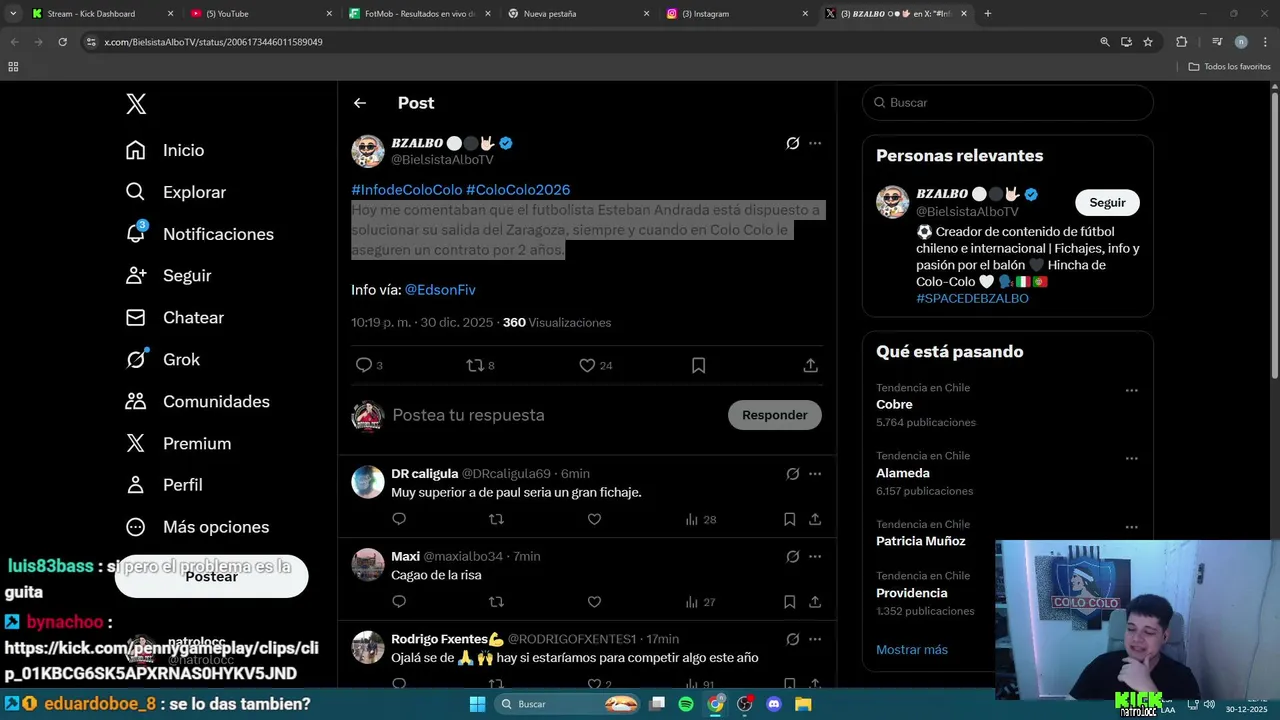Repost the main post with 8 reposts
The width and height of the screenshot is (1280, 720).
480,365
